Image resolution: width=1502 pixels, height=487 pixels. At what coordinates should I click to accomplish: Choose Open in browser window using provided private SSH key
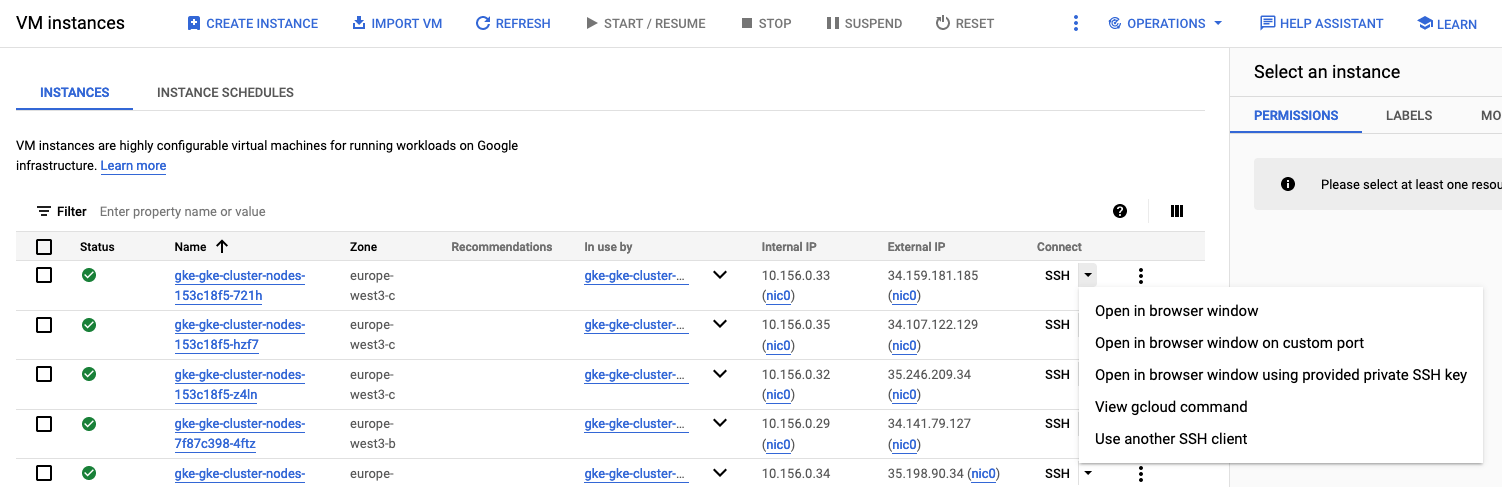point(1280,375)
